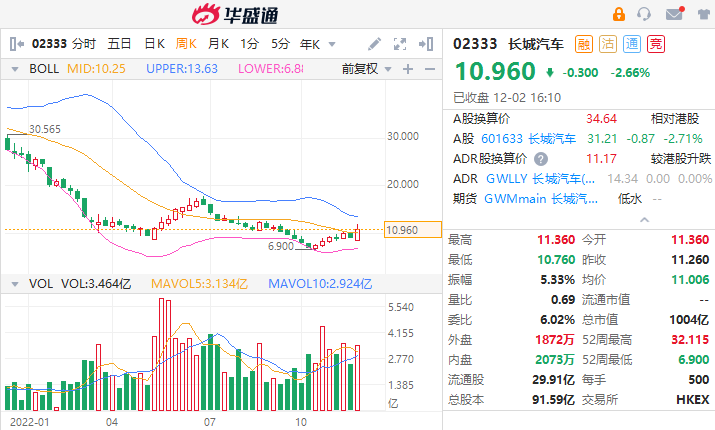
Task: Click the plus zoom-in chart icon
Action: pos(408,69)
